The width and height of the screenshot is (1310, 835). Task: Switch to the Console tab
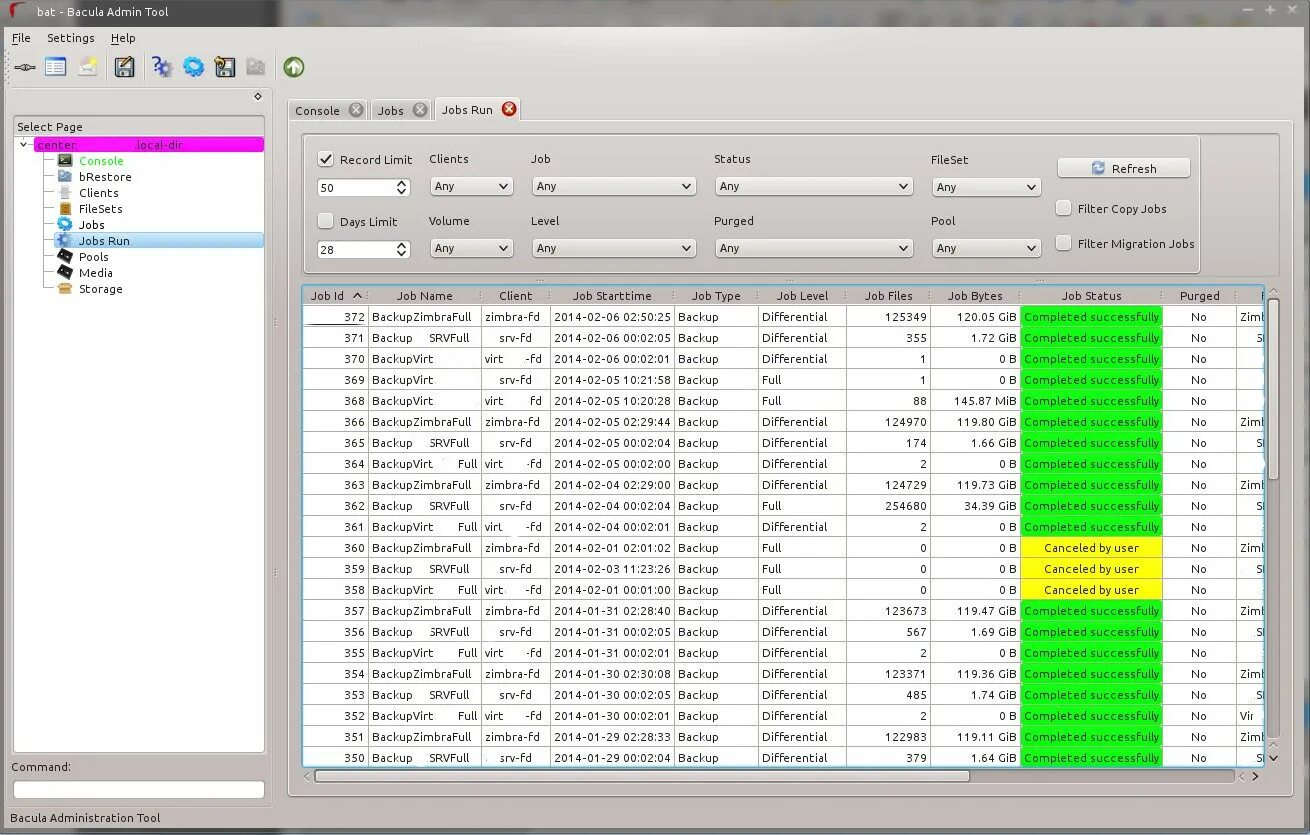[x=317, y=111]
